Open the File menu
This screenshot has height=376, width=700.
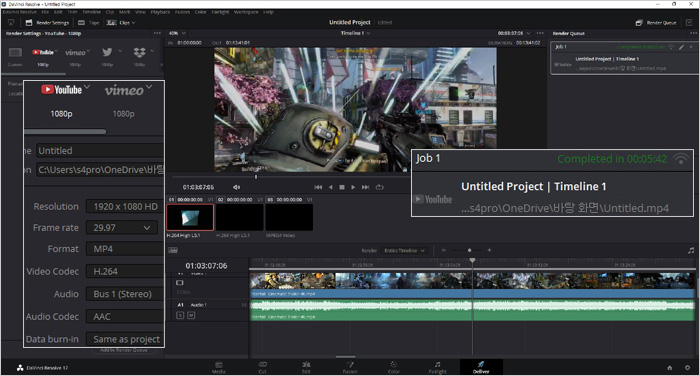pos(45,12)
